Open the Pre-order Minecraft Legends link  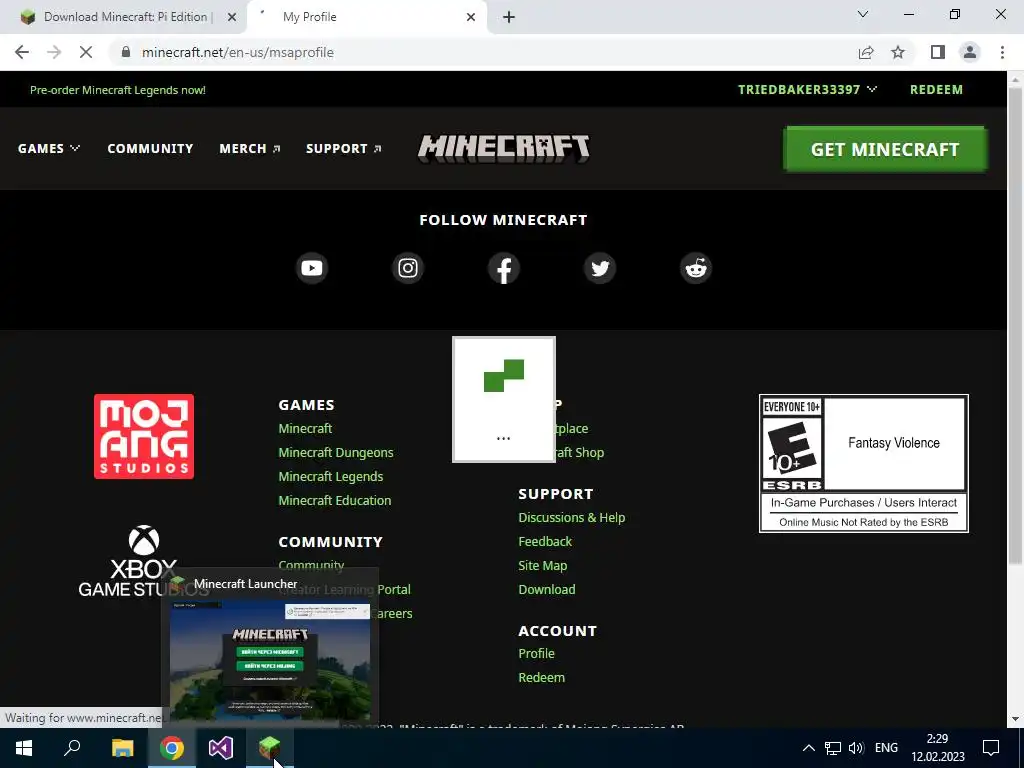point(118,90)
